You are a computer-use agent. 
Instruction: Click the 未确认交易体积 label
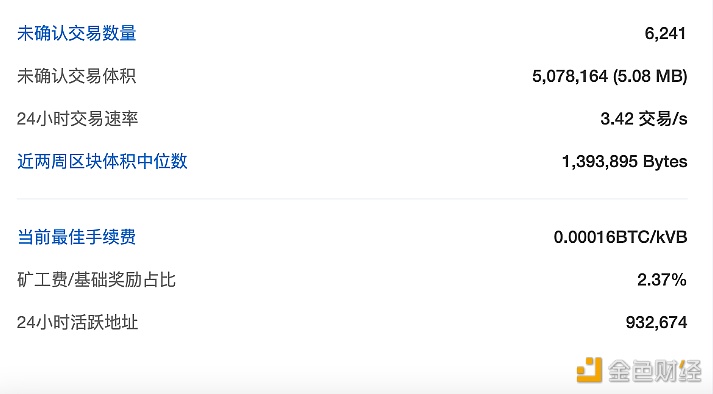pyautogui.click(x=76, y=76)
